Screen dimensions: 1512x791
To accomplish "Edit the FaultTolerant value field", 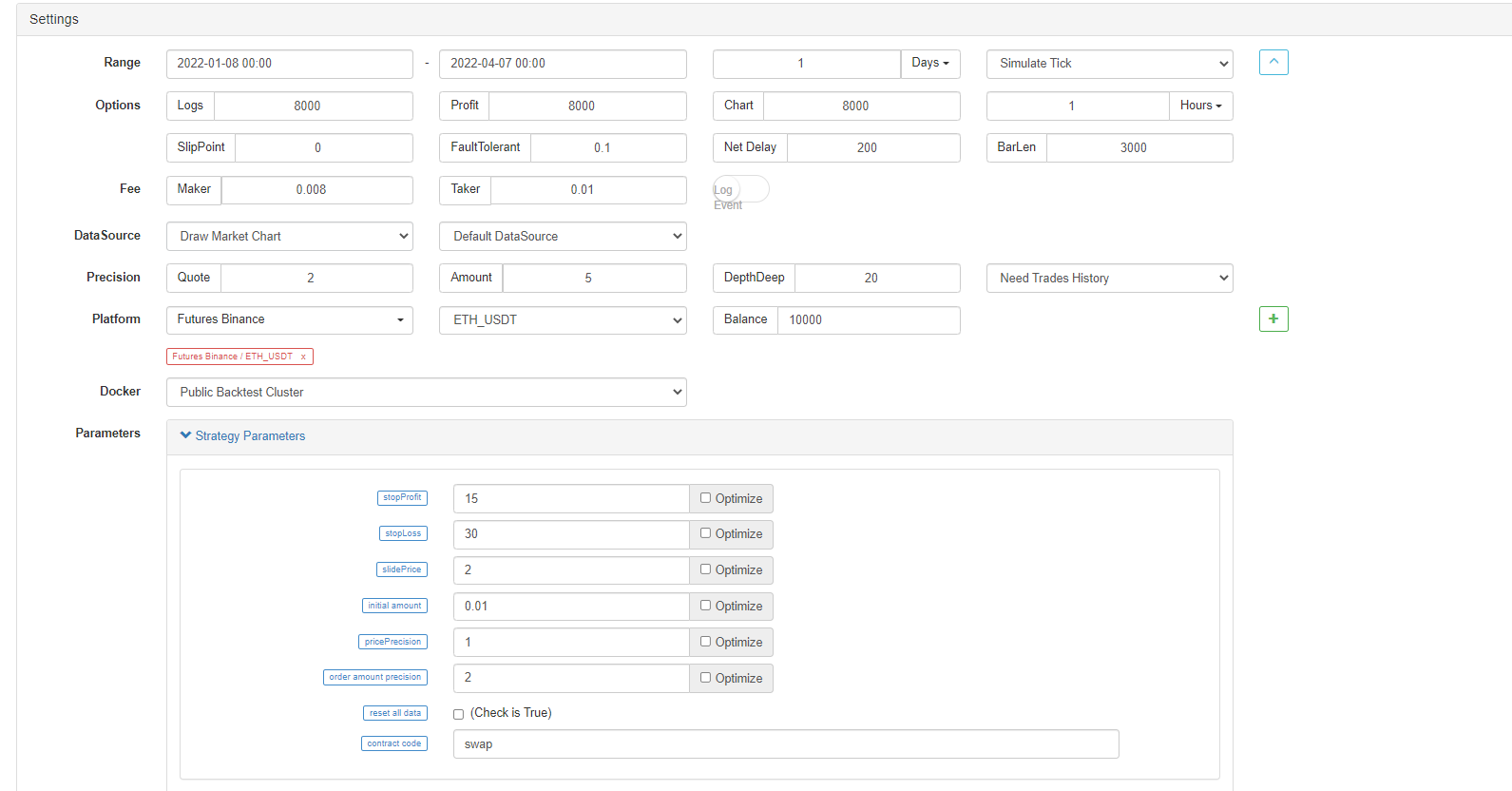I will click(608, 147).
